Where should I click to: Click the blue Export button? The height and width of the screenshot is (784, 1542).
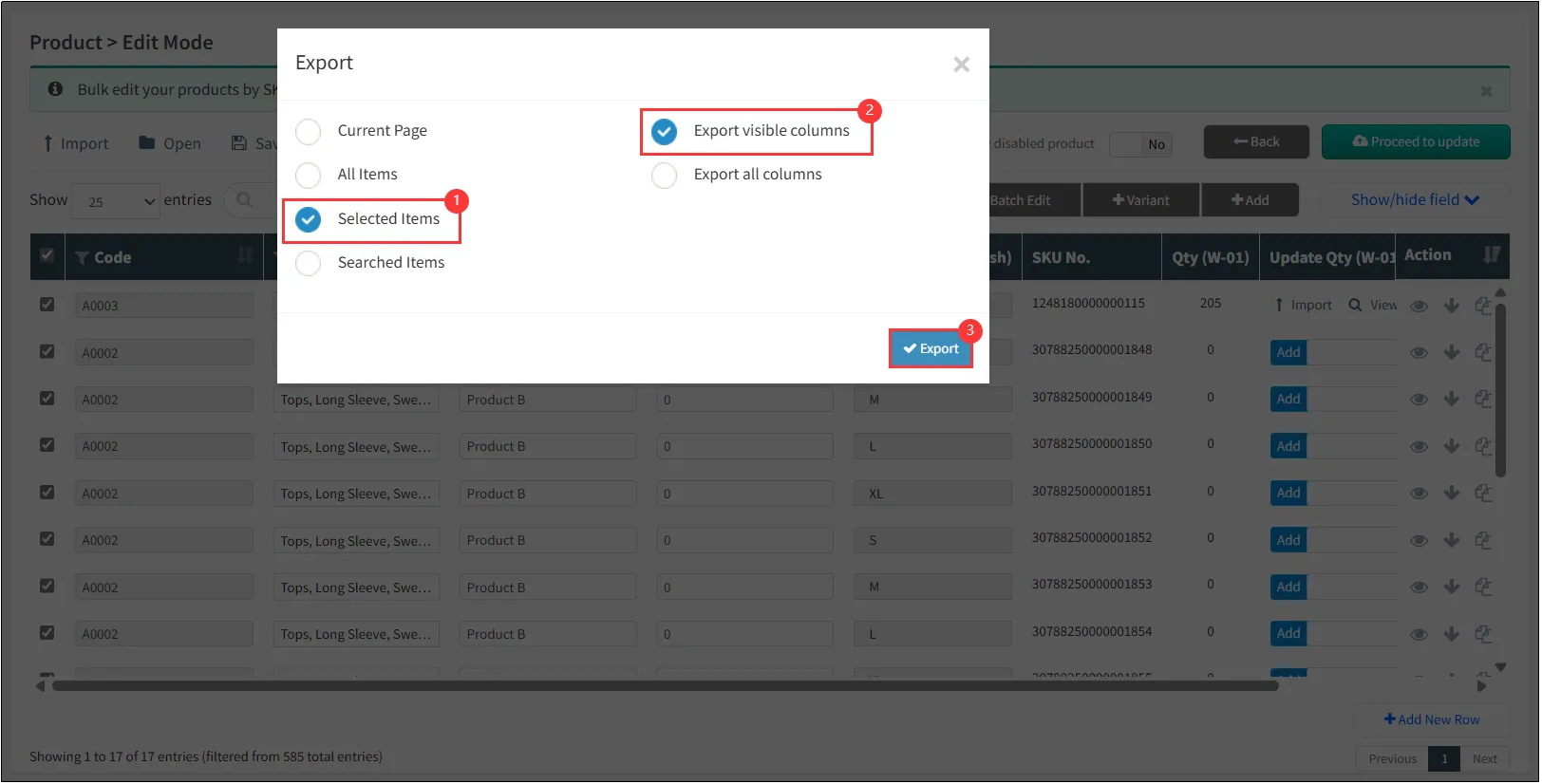pyautogui.click(x=931, y=348)
